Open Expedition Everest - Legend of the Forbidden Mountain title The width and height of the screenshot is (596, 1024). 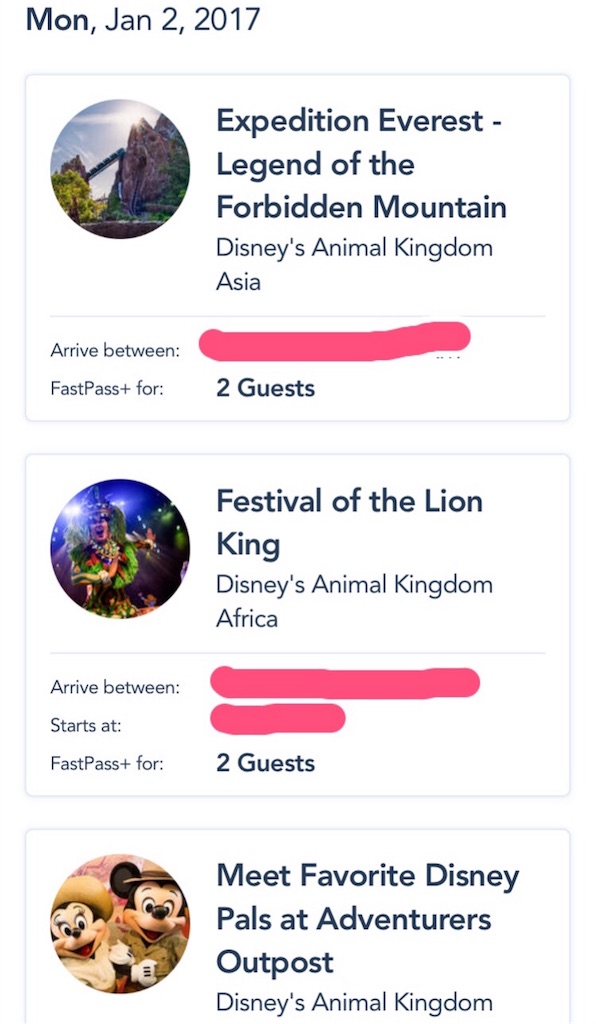(x=361, y=164)
